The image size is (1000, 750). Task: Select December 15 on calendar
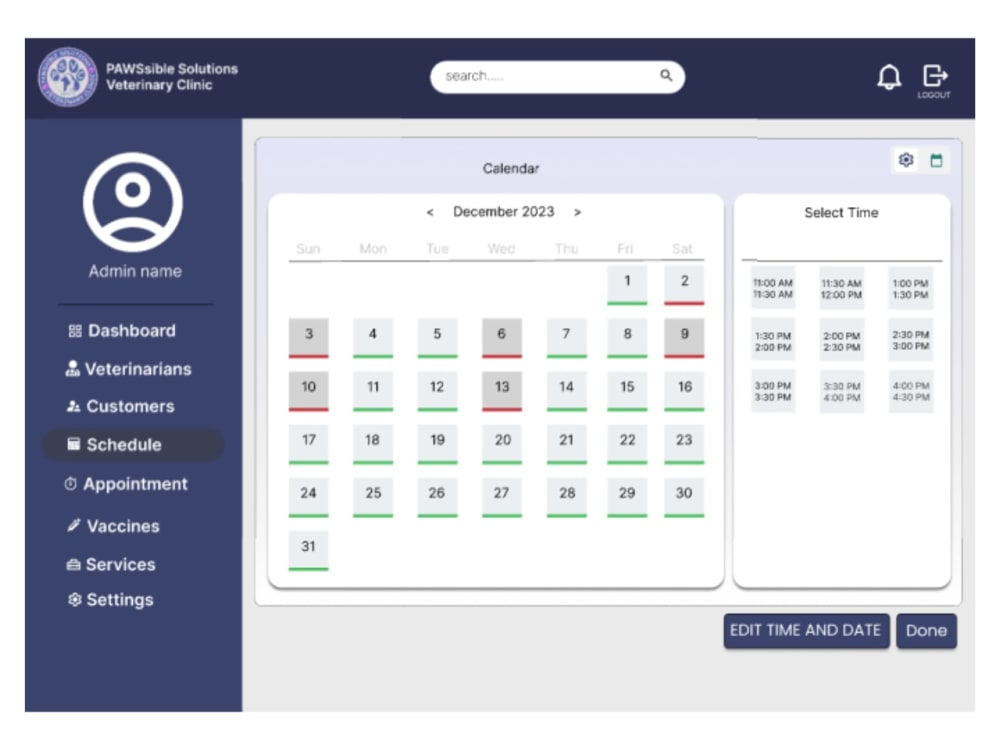coord(627,390)
